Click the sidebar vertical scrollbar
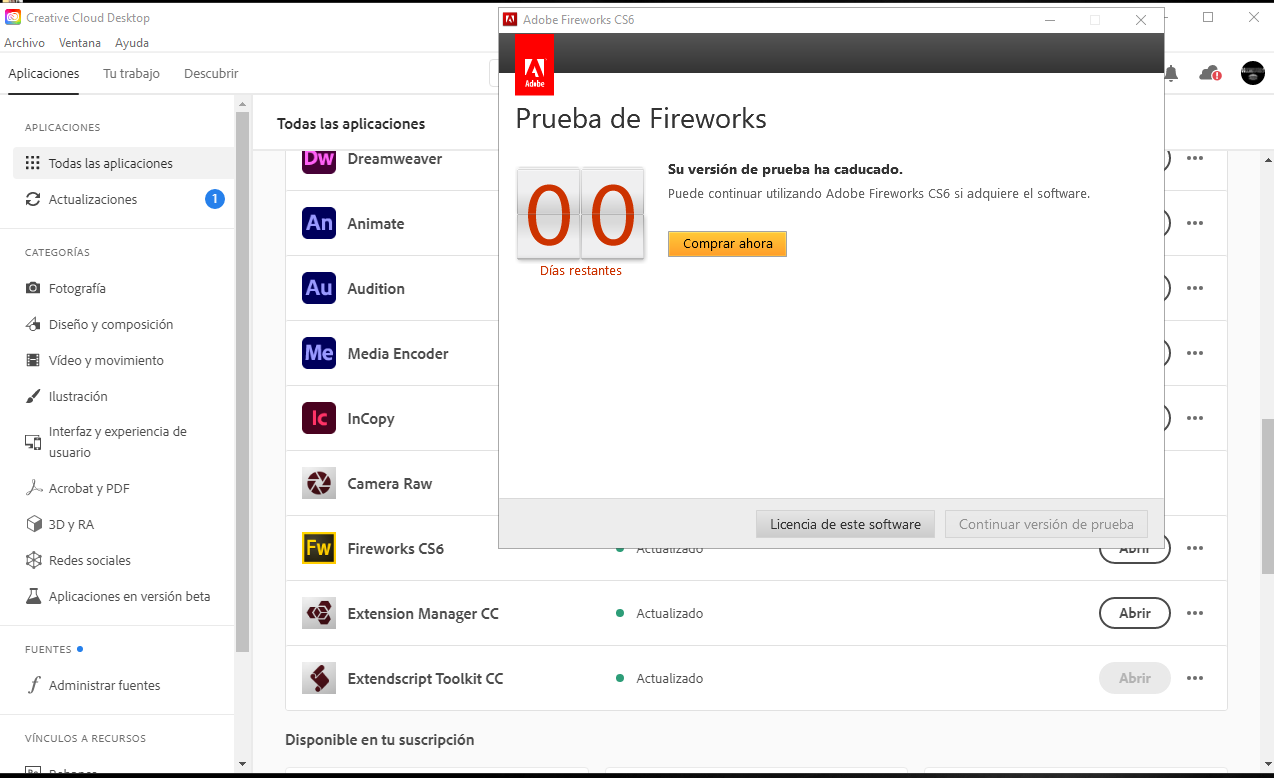The height and width of the screenshot is (778, 1274). click(x=242, y=380)
